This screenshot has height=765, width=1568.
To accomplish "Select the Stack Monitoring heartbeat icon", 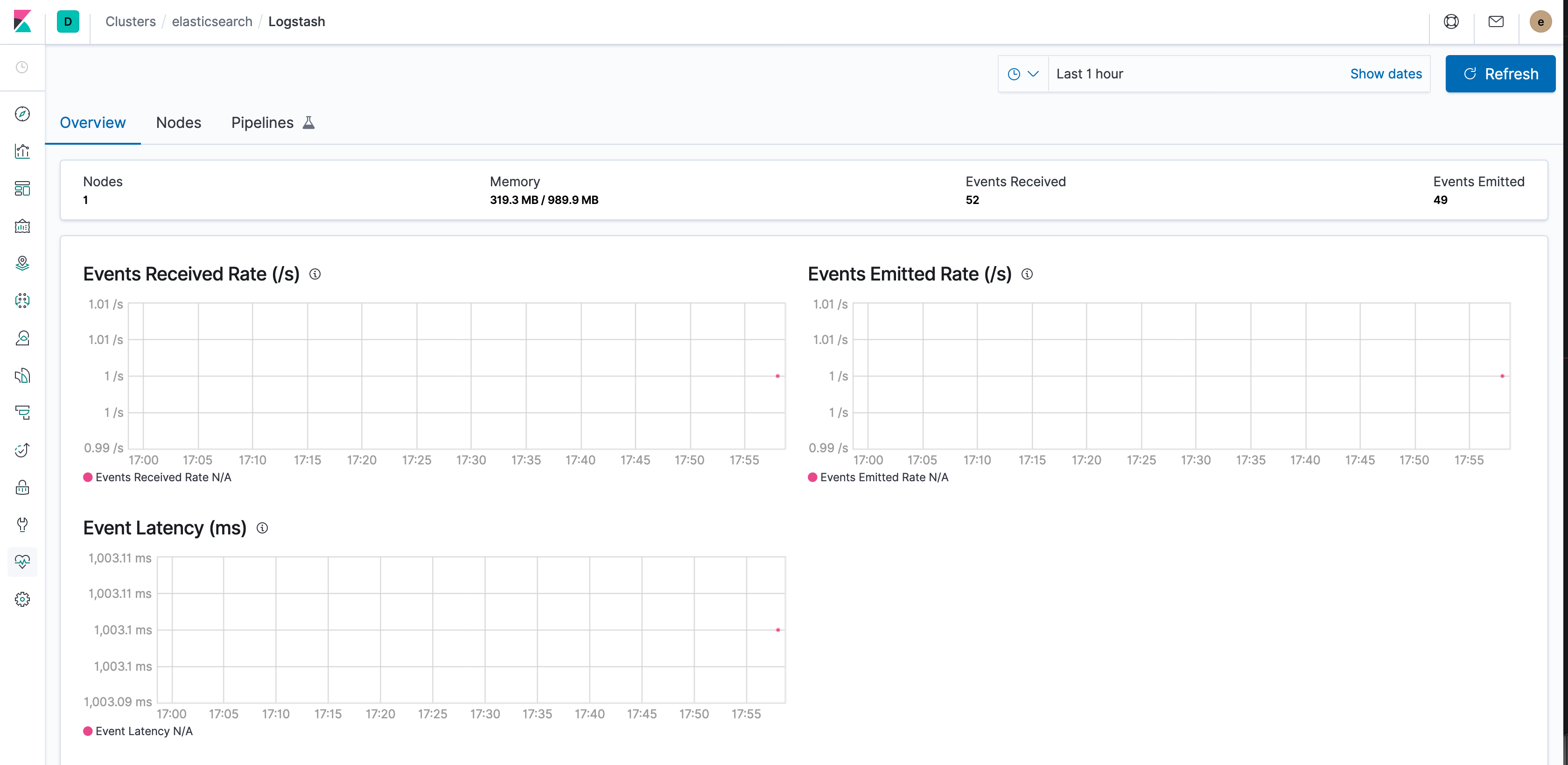I will point(22,561).
